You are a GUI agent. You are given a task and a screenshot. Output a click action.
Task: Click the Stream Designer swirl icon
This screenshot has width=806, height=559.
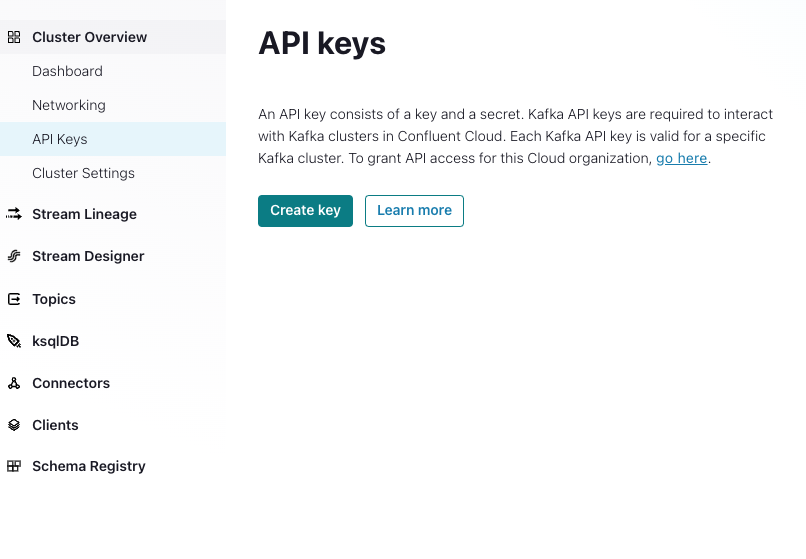(14, 256)
